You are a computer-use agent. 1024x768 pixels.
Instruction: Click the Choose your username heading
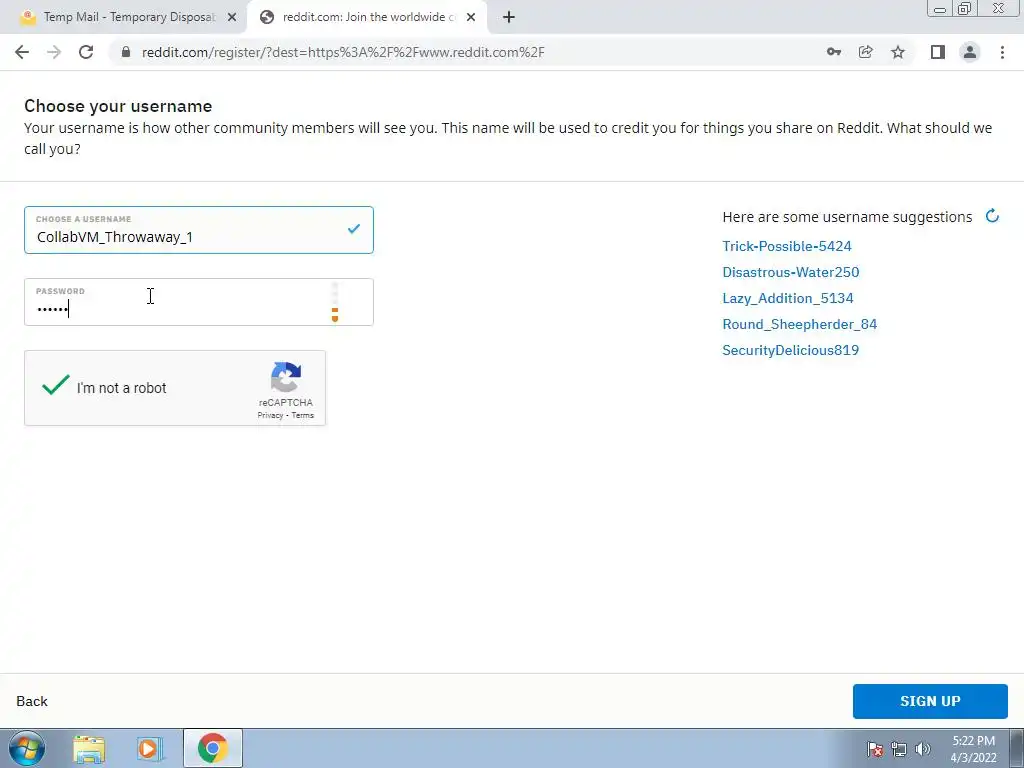coord(118,106)
